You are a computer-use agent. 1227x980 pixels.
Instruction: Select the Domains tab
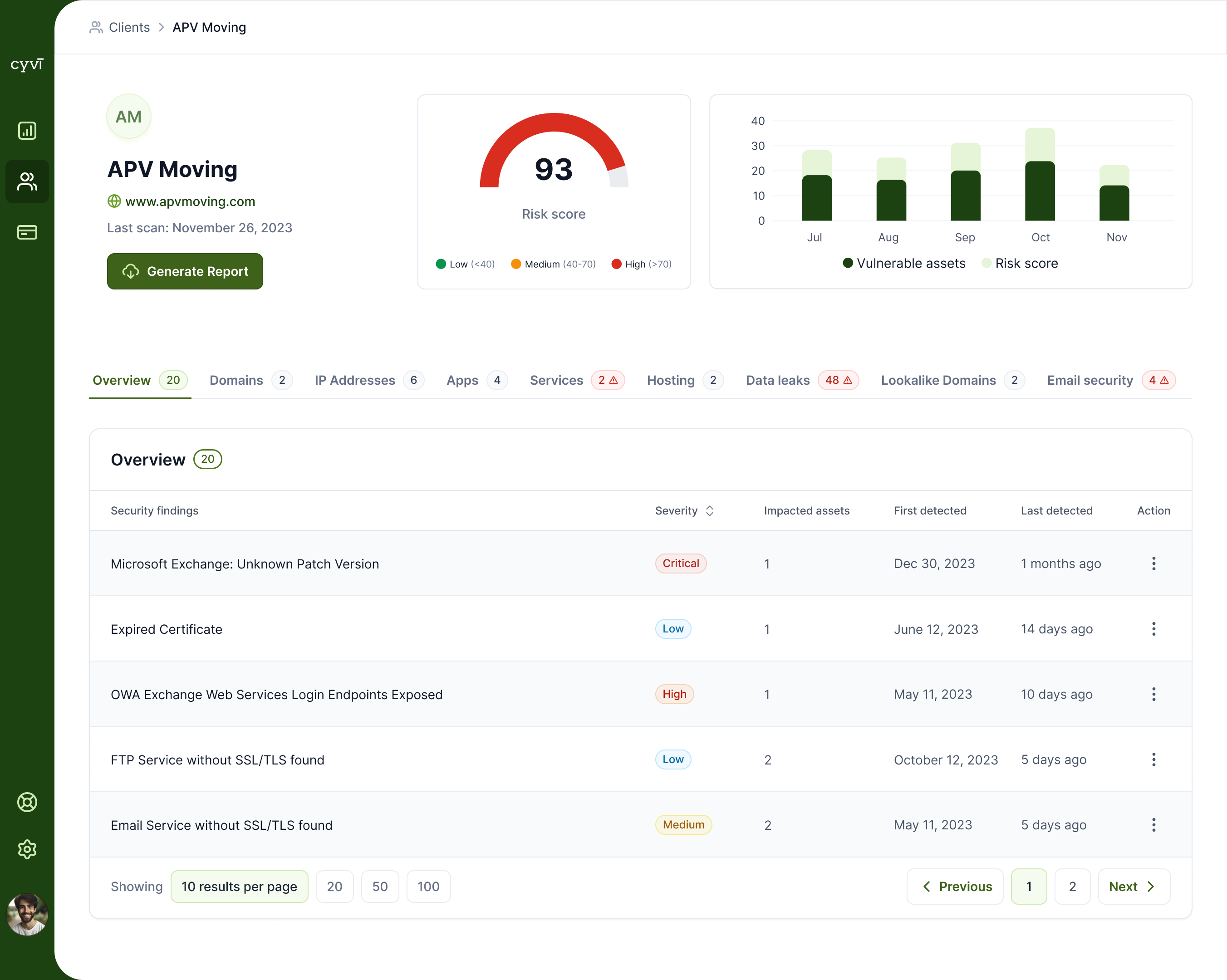[x=236, y=380]
